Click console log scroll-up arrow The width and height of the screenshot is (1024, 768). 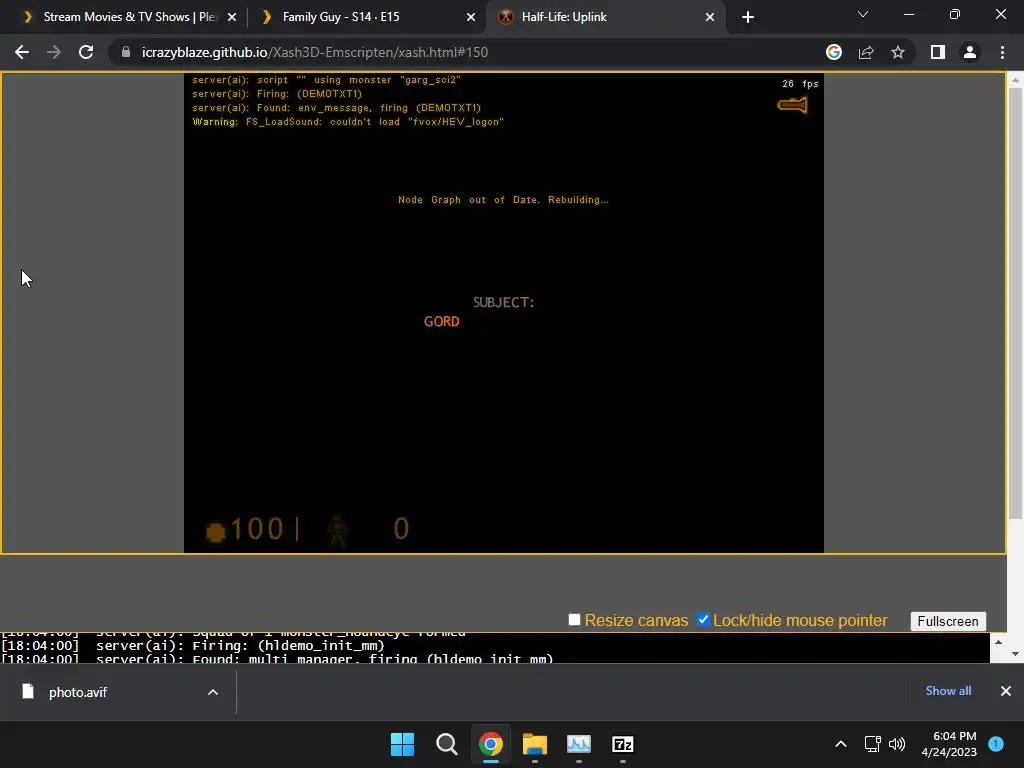[998, 641]
